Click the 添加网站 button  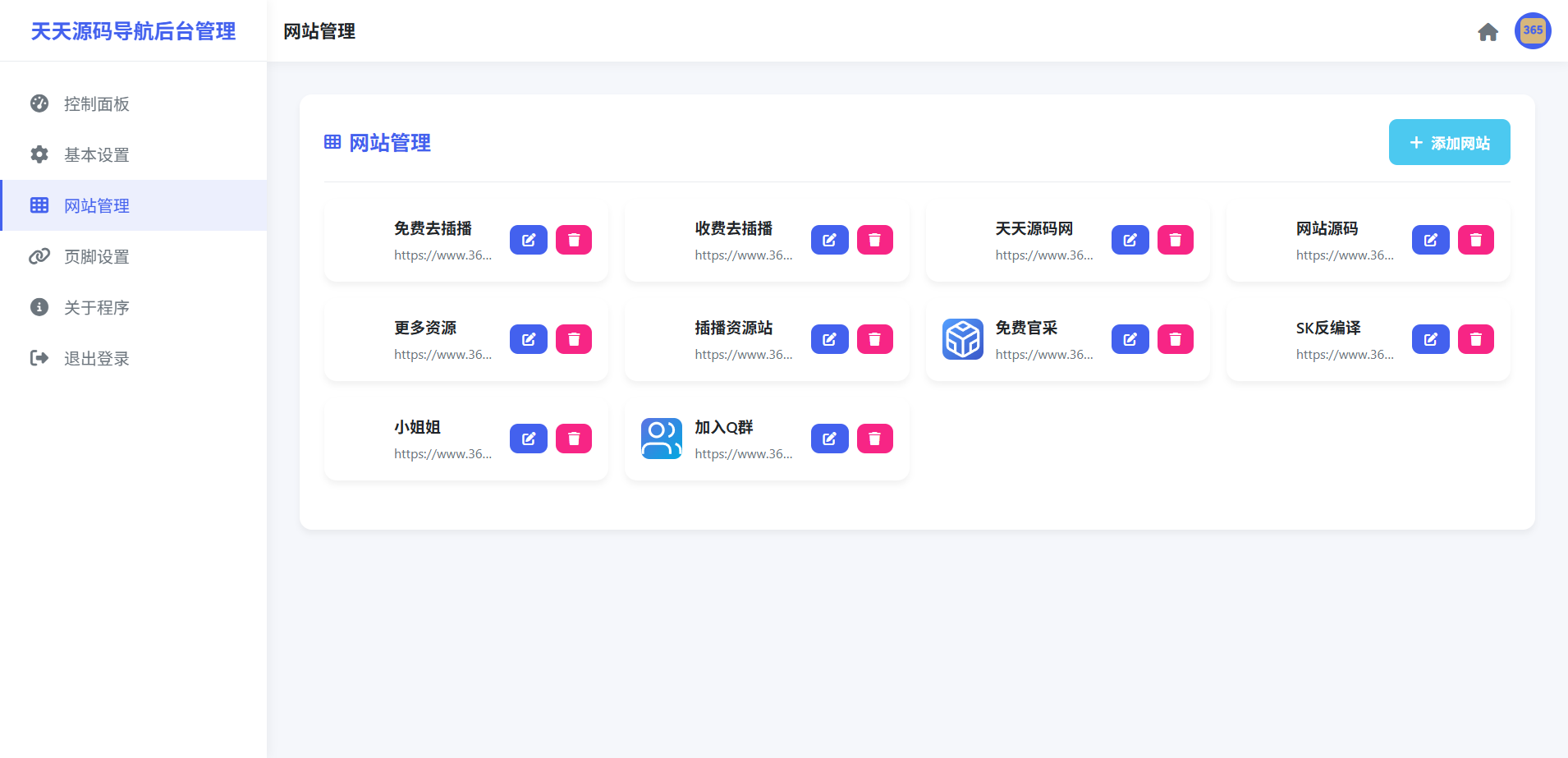coord(1449,141)
